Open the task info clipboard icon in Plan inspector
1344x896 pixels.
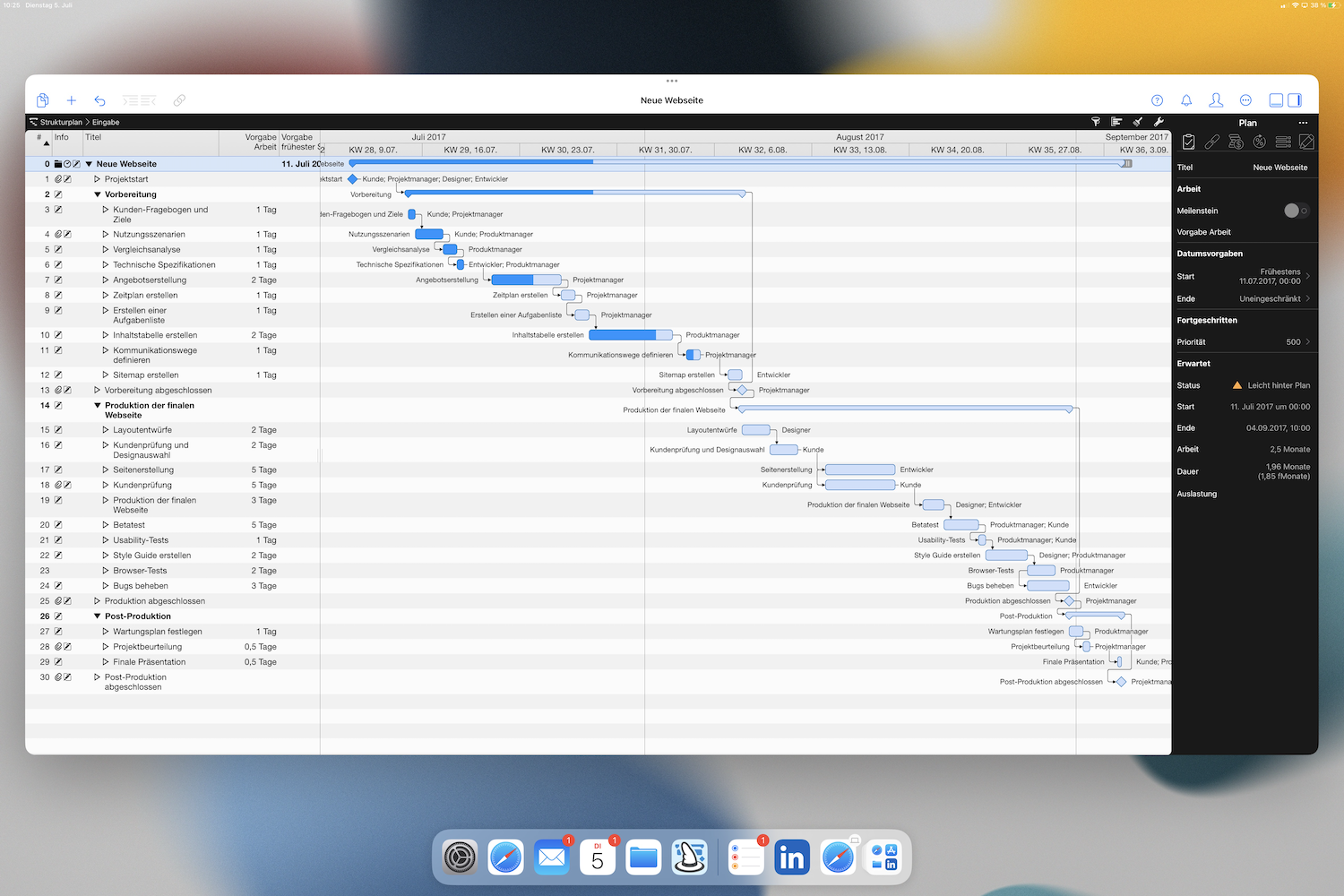point(1188,142)
